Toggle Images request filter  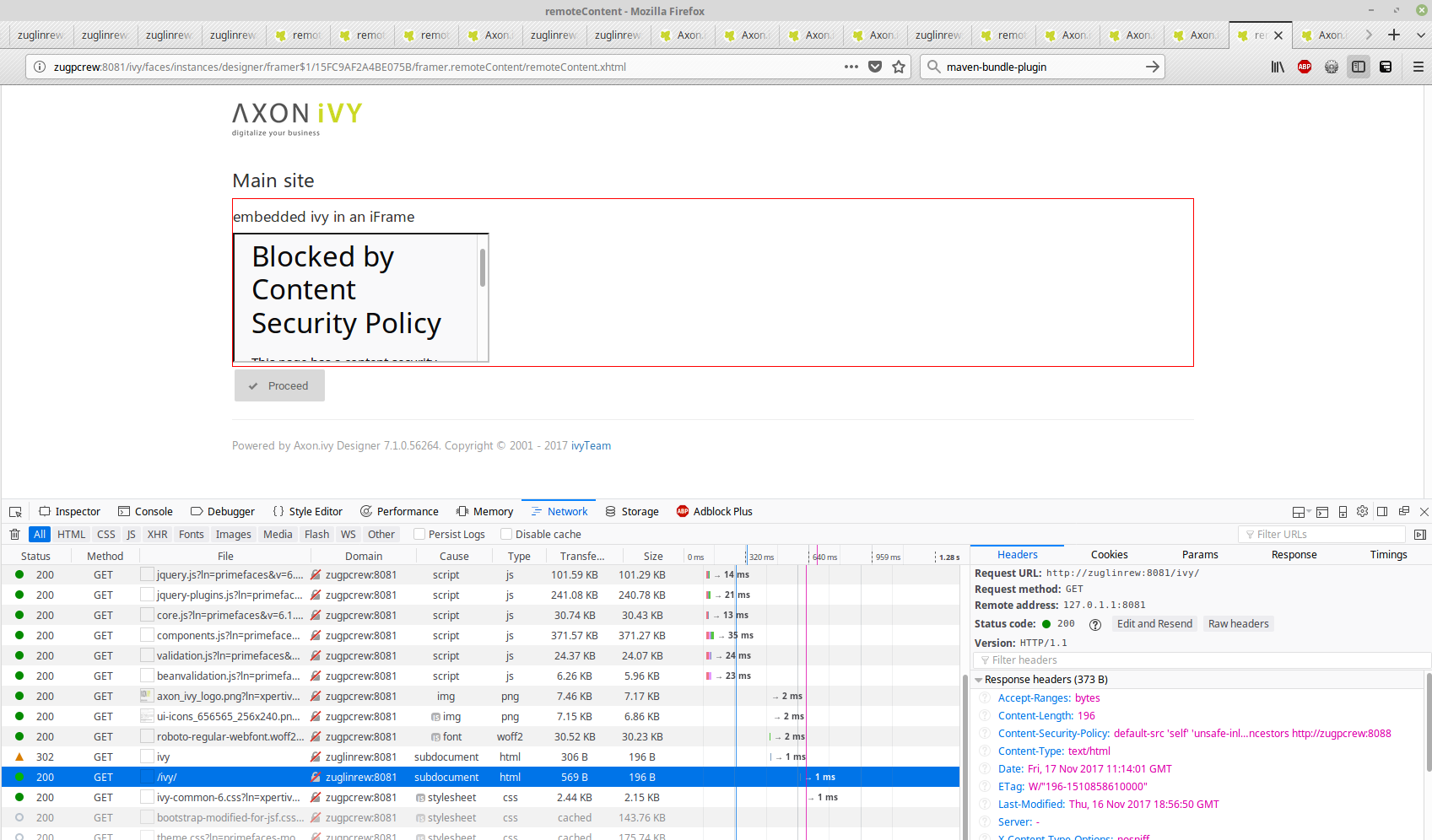point(234,535)
